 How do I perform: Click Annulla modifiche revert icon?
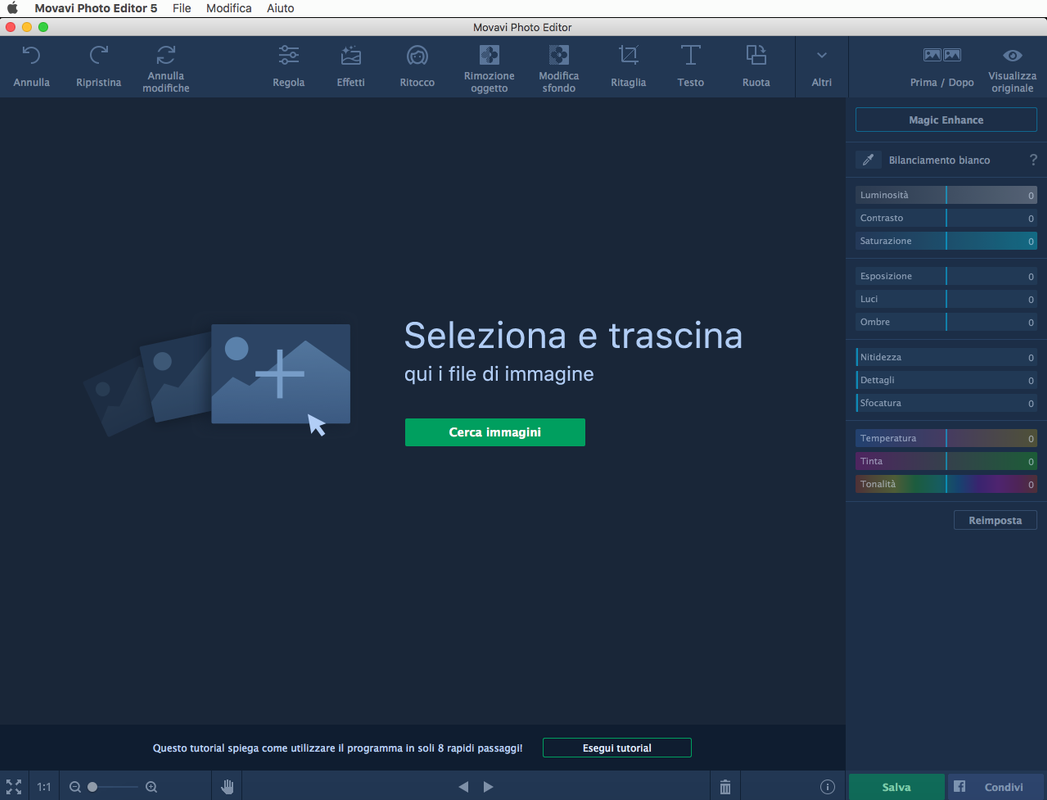click(x=166, y=55)
